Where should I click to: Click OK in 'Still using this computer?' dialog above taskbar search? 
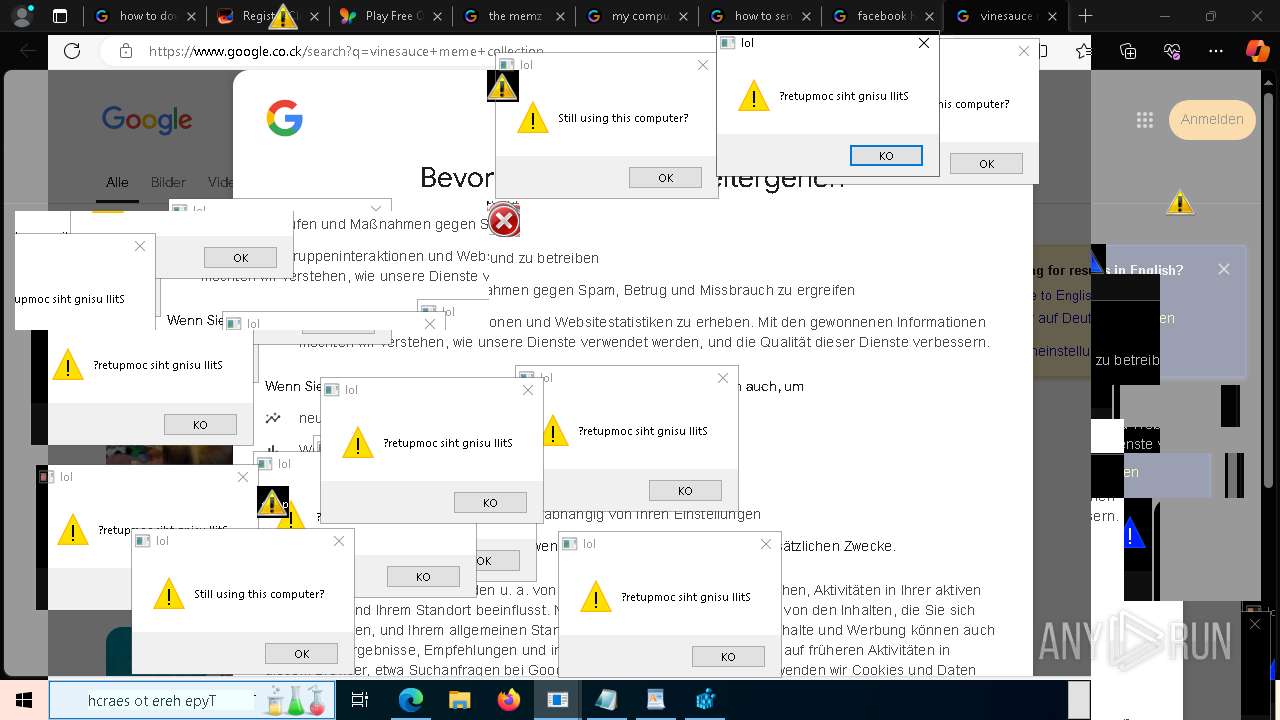[x=301, y=653]
